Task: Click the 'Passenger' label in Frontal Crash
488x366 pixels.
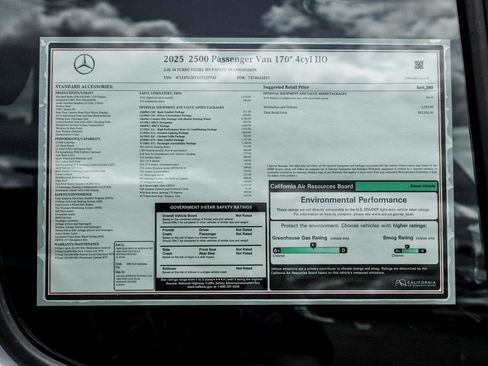Action: tap(207, 234)
